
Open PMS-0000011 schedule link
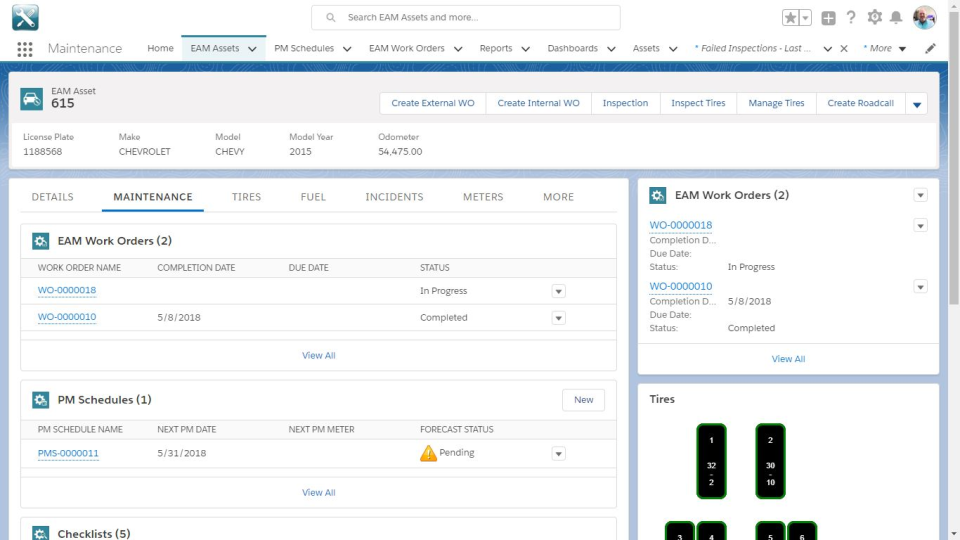[x=68, y=454]
